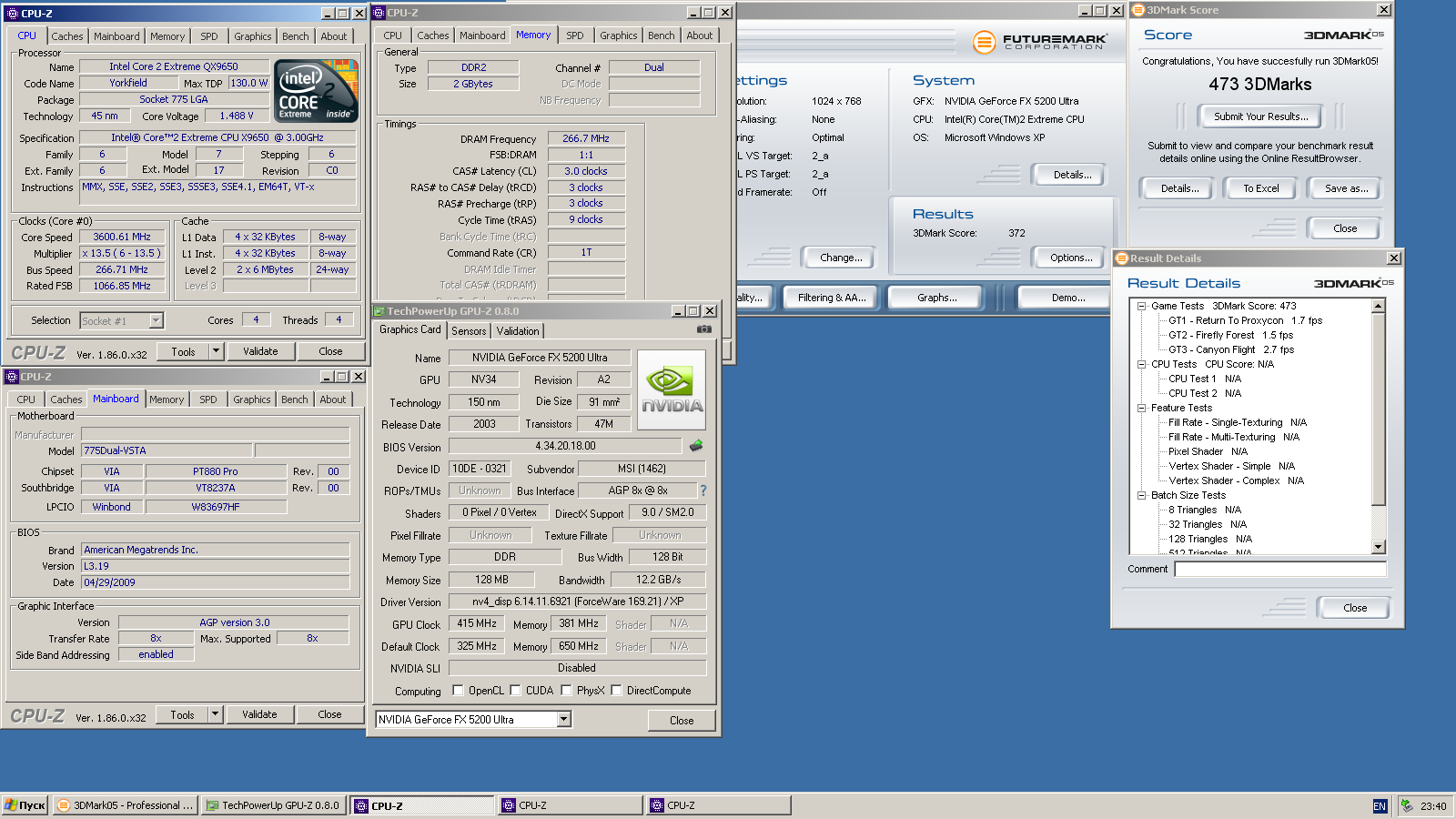Toggle the PhysX checkbox
The width and height of the screenshot is (1456, 819).
click(566, 690)
